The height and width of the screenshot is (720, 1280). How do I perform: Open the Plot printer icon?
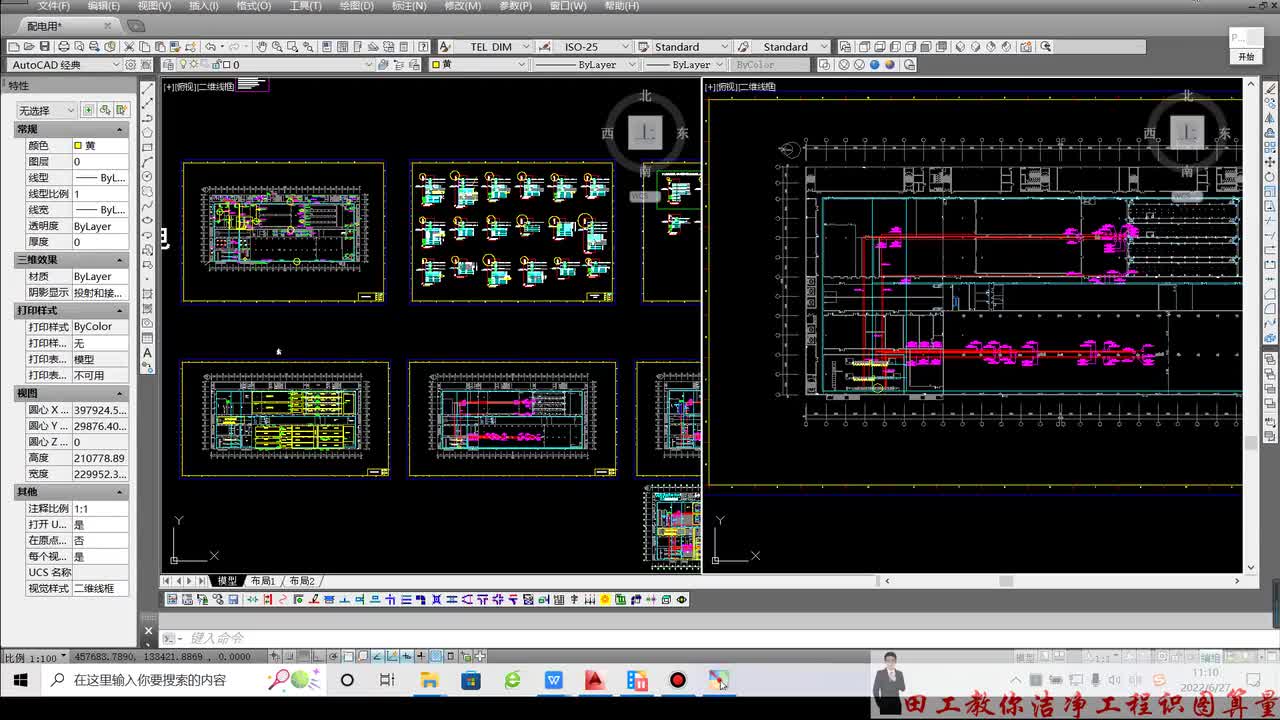pyautogui.click(x=64, y=46)
